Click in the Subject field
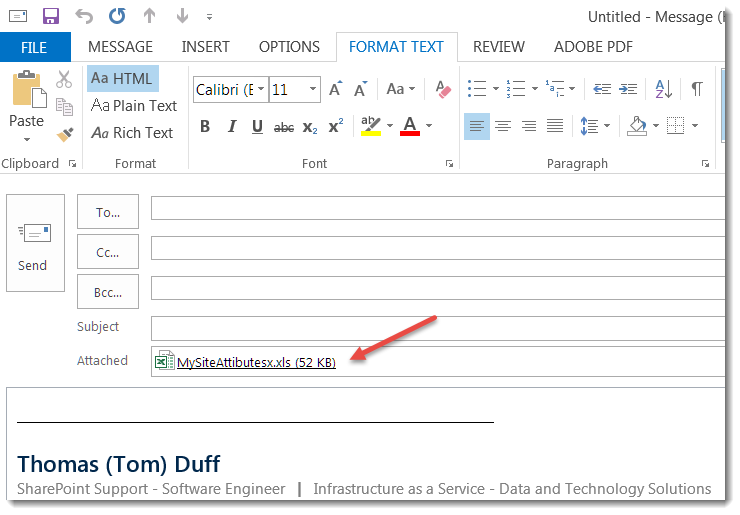740x515 pixels. [438, 328]
